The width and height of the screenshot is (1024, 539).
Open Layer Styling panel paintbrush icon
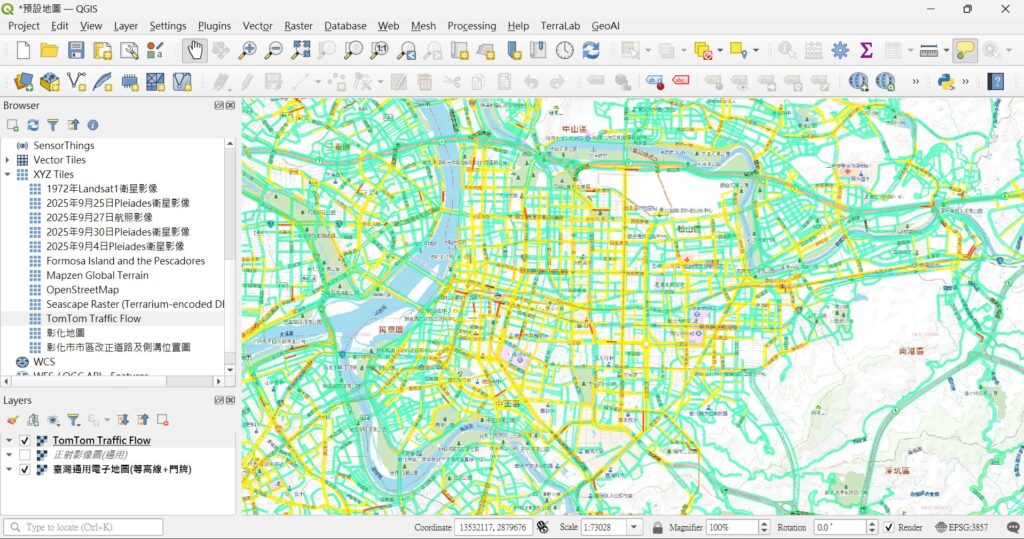12,420
